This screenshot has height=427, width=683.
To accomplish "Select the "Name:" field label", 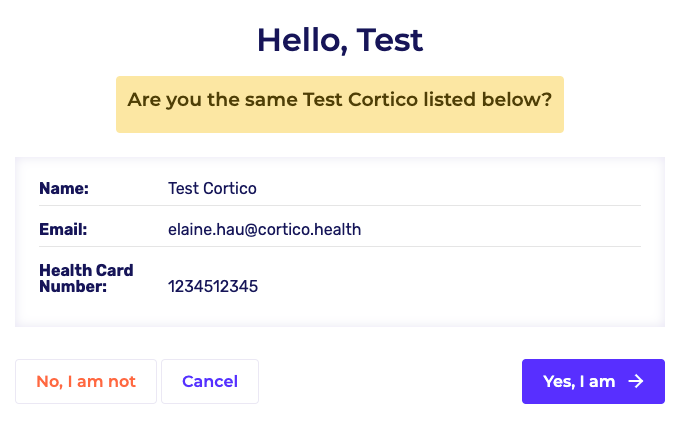I will 64,188.
